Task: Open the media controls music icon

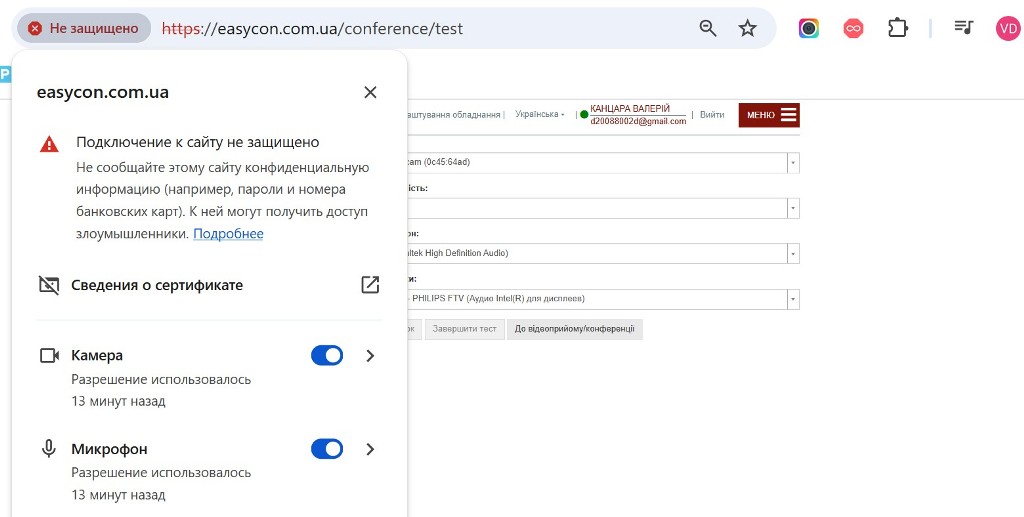Action: coord(963,28)
